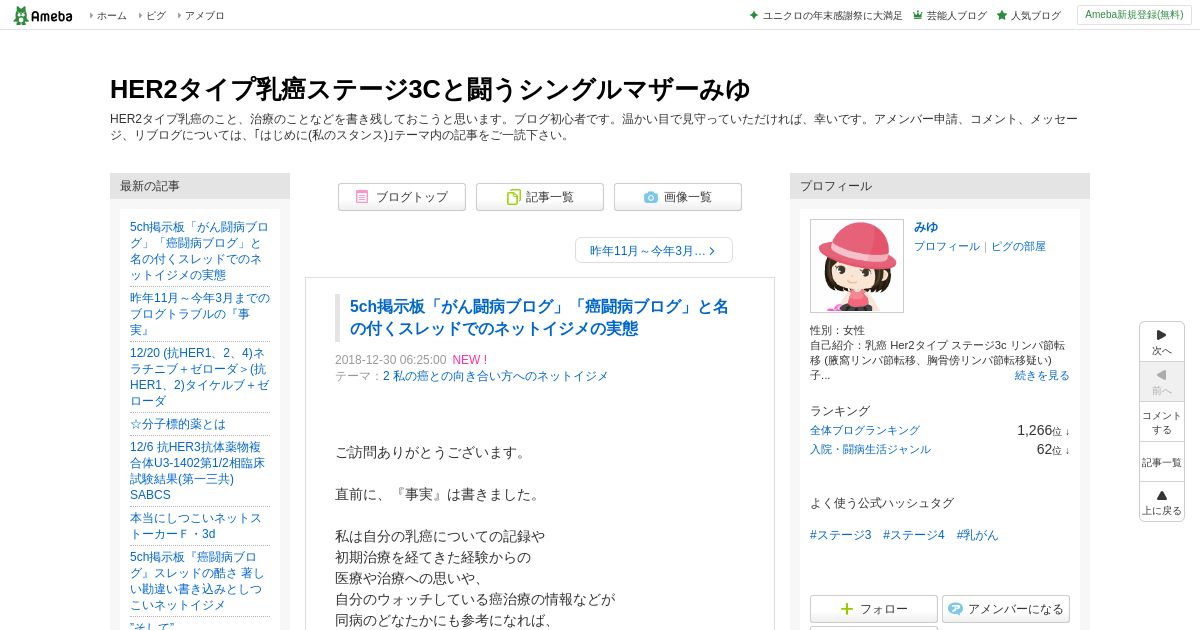Open 画像一覧 tab
Screen dimensions: 1200x630
[x=678, y=197]
